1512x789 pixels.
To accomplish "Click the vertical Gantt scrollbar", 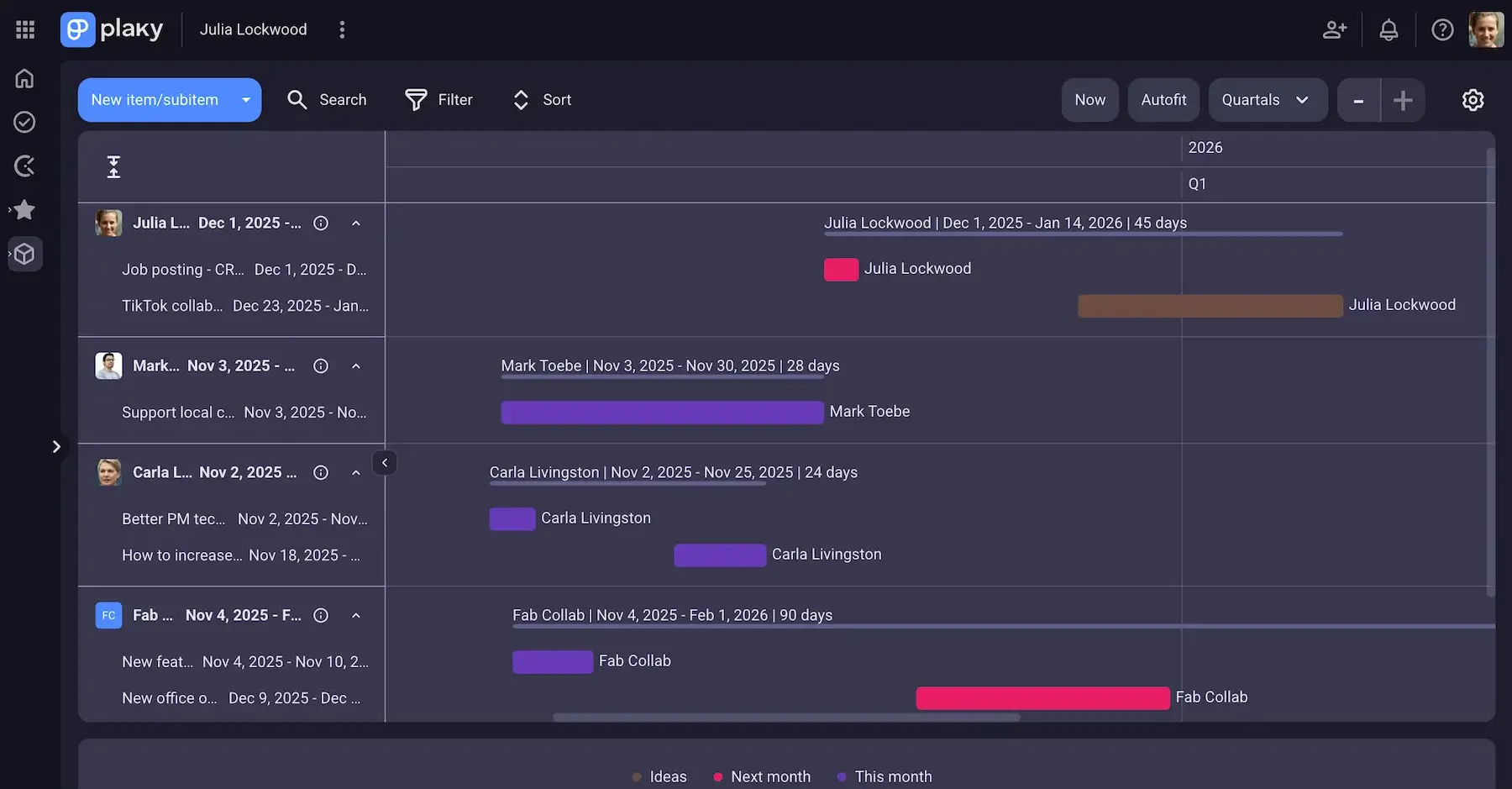I will (1491, 372).
